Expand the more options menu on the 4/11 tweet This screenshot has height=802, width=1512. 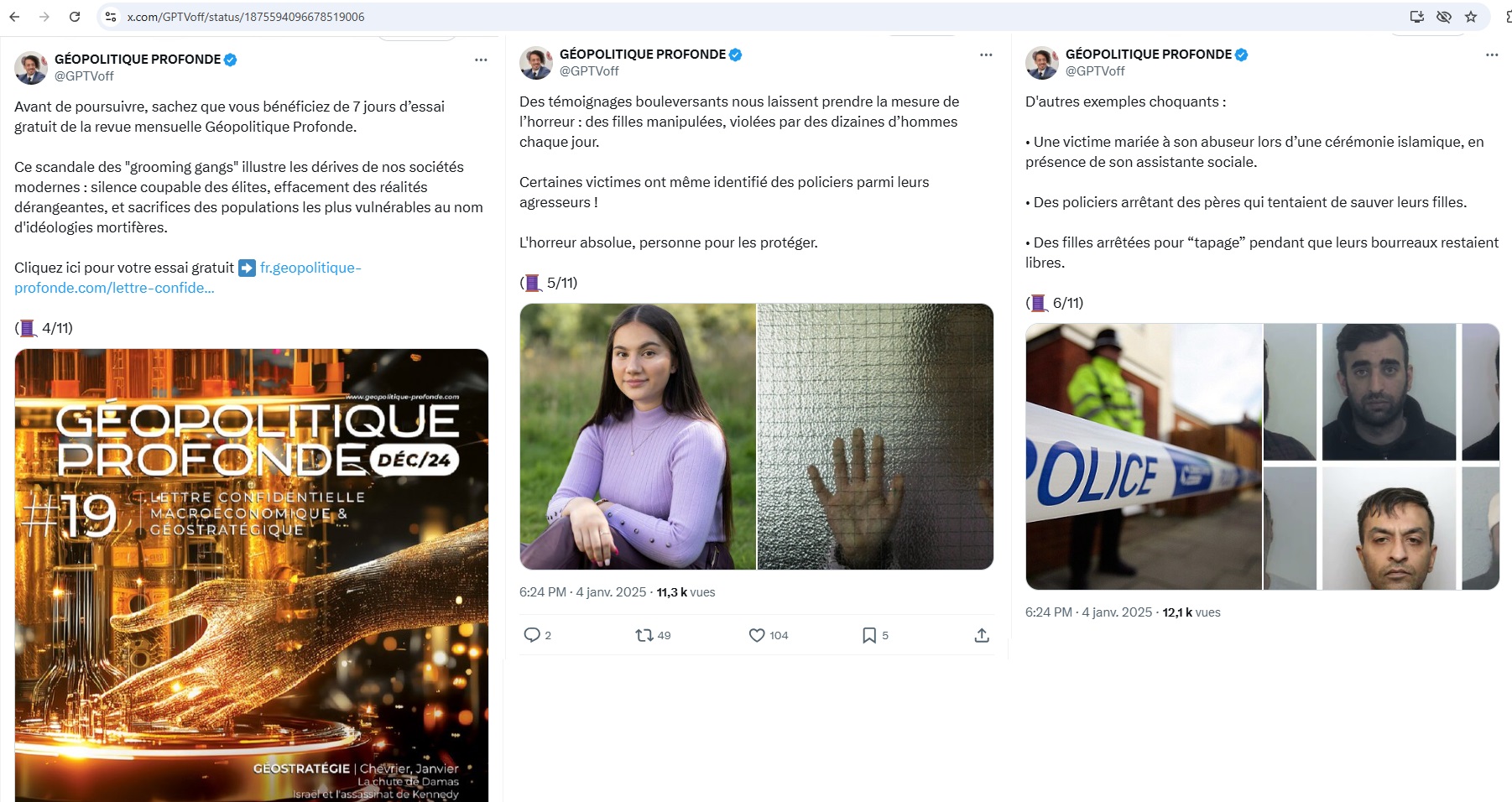(481, 60)
